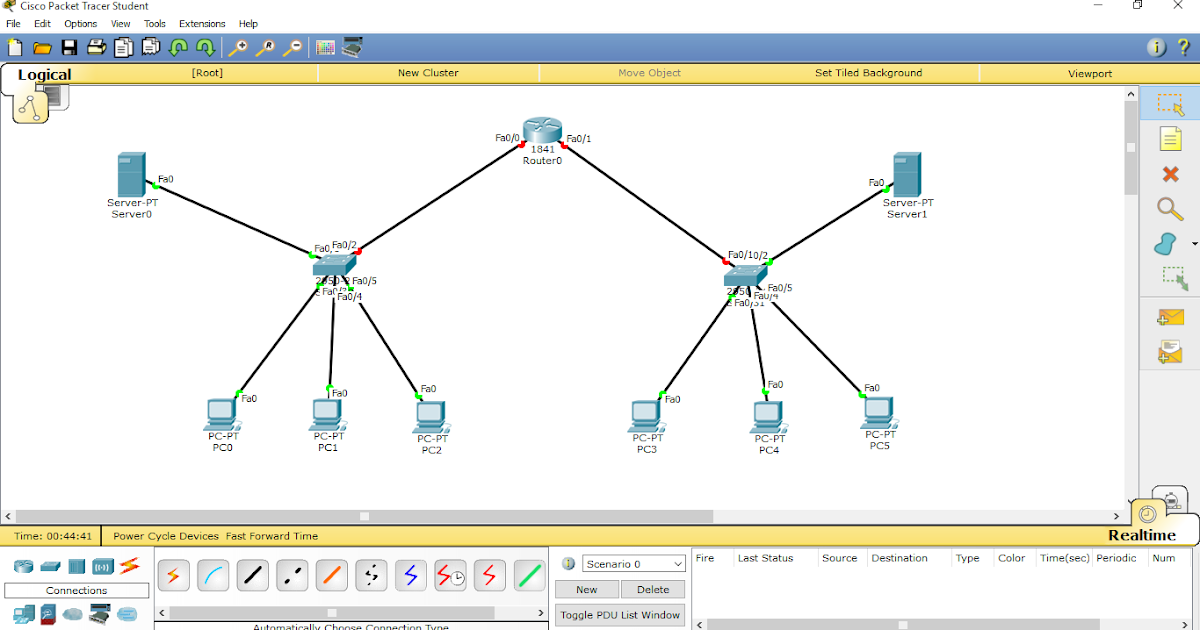The image size is (1200, 630).
Task: Click the workspace horizontal scrollbar
Action: [x=363, y=517]
